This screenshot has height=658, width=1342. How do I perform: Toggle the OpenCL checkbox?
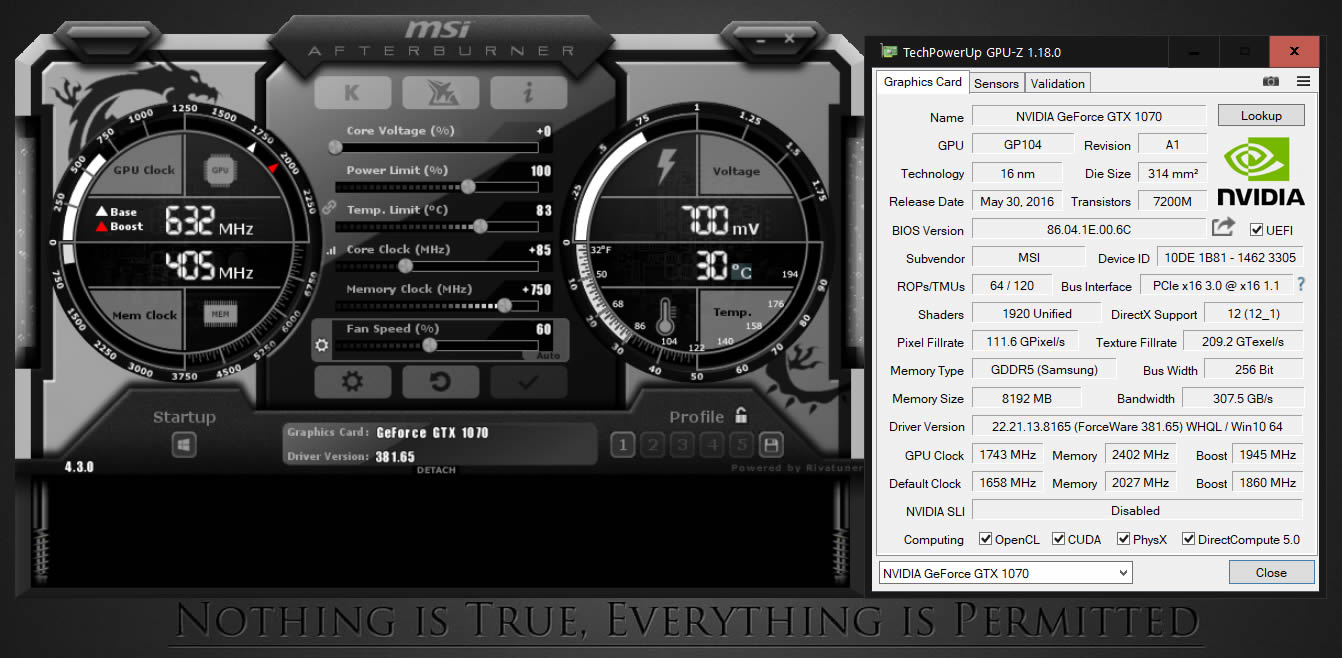point(985,539)
